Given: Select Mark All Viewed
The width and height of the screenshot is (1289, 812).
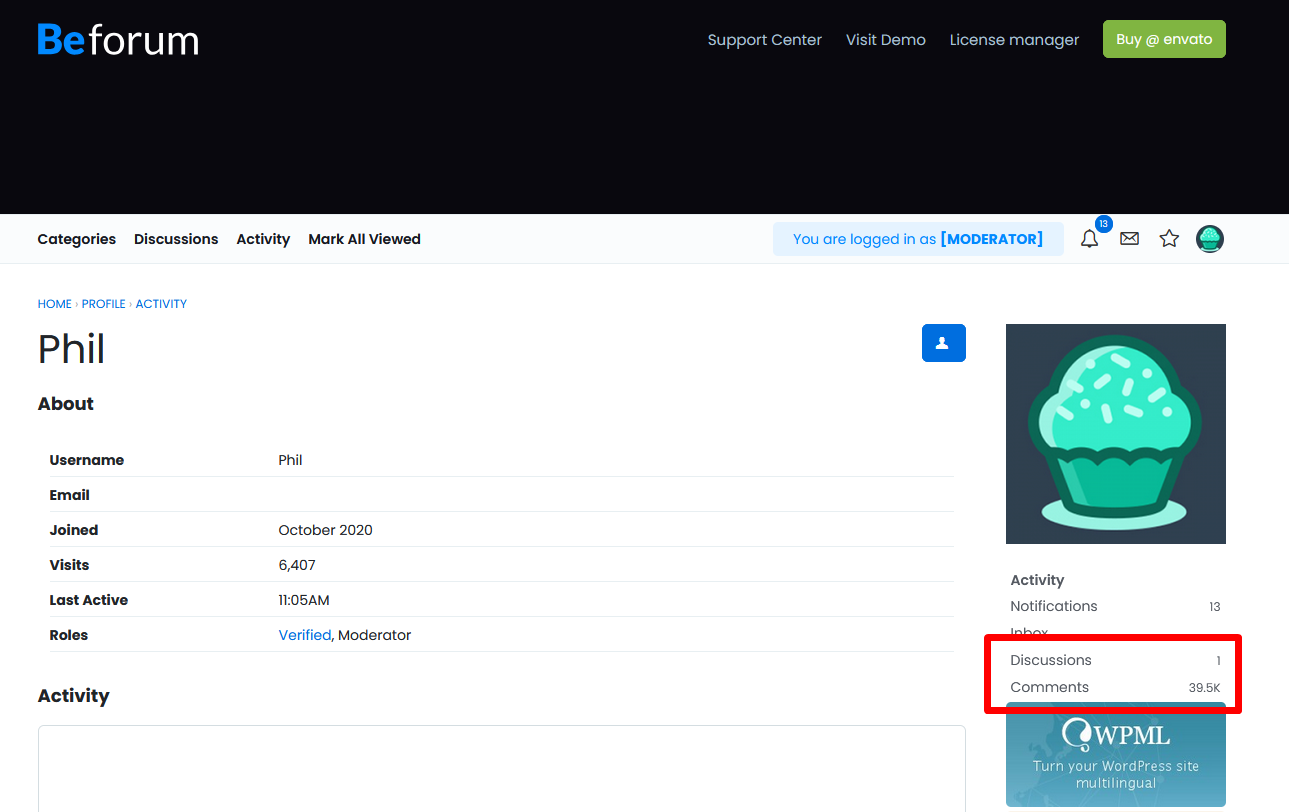Looking at the screenshot, I should 364,239.
